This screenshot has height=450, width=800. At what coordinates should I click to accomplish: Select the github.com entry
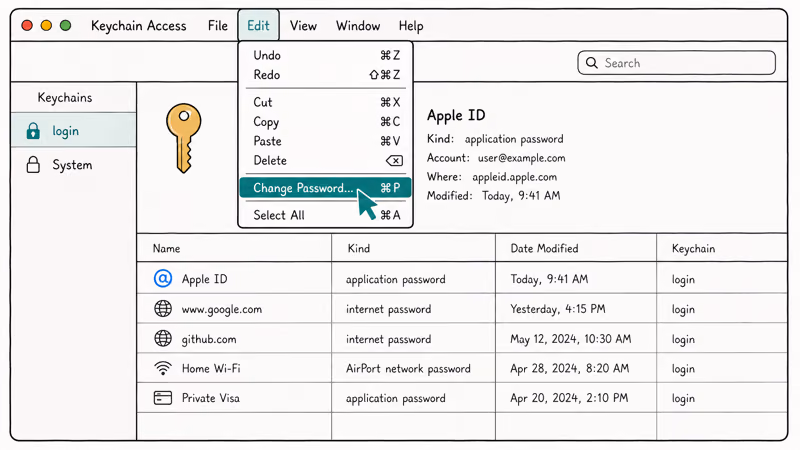(x=209, y=339)
